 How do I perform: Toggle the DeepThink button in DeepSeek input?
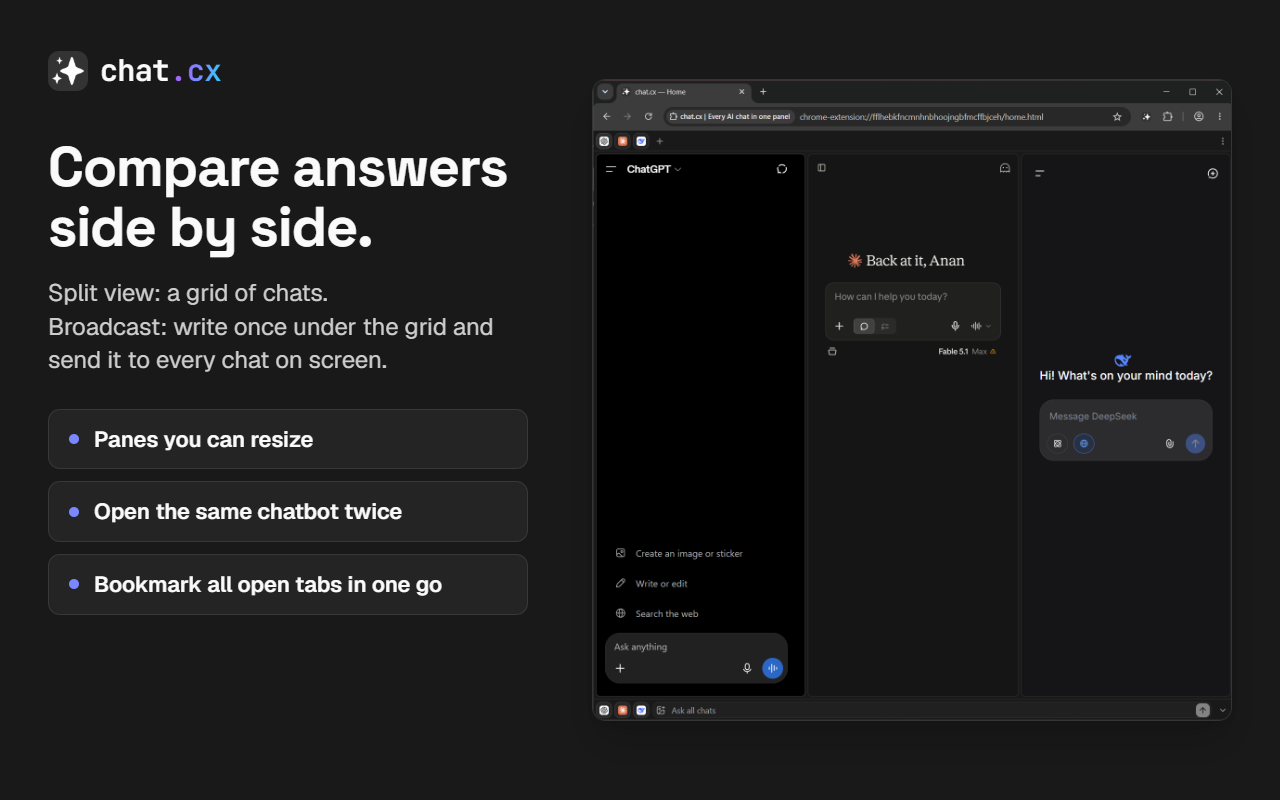(x=1058, y=443)
